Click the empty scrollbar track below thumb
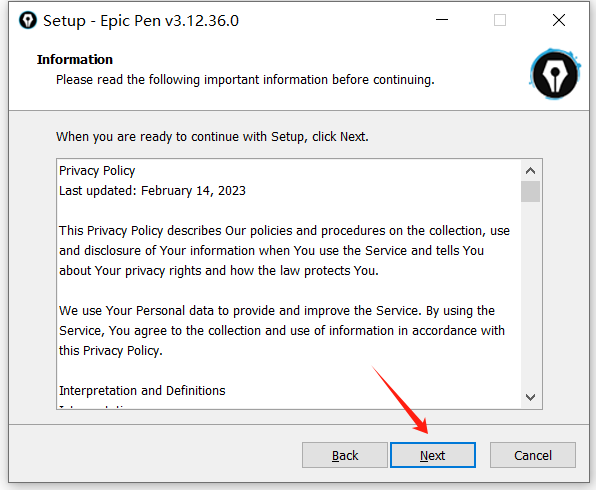Screen dimensions: 596x490 click(530, 295)
